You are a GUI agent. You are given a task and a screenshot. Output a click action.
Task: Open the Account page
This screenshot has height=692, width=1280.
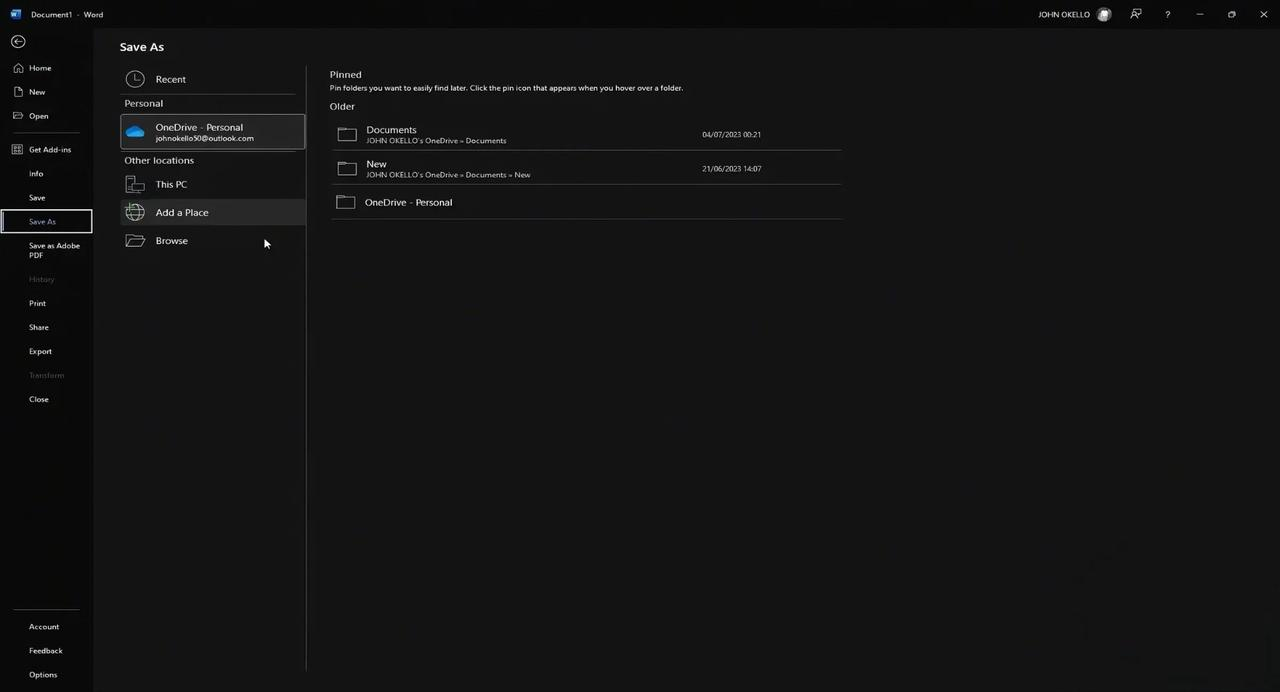click(x=44, y=627)
